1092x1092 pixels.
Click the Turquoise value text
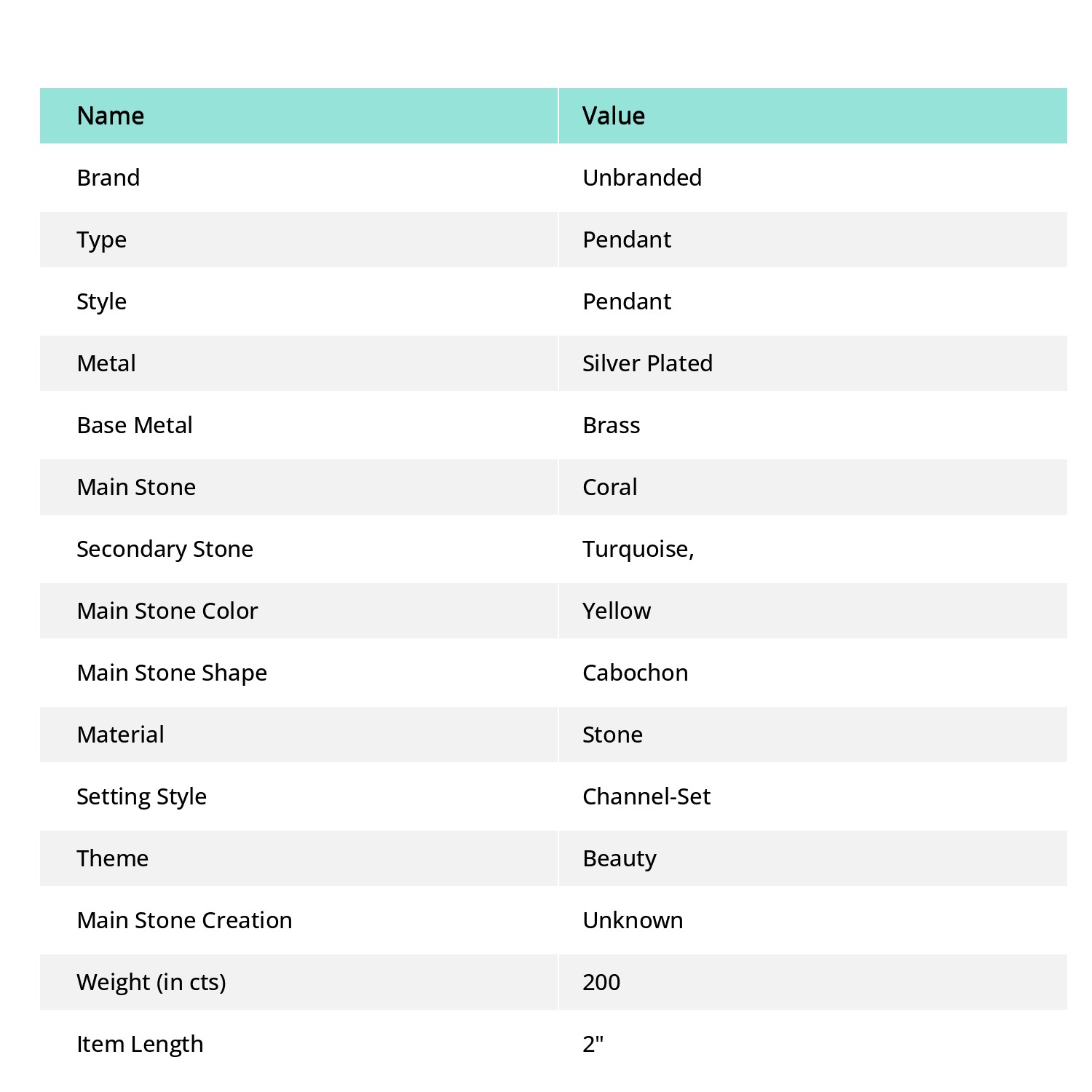638,549
